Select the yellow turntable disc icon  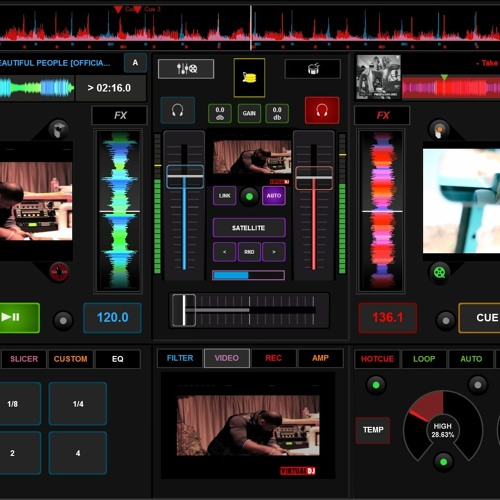(x=249, y=78)
